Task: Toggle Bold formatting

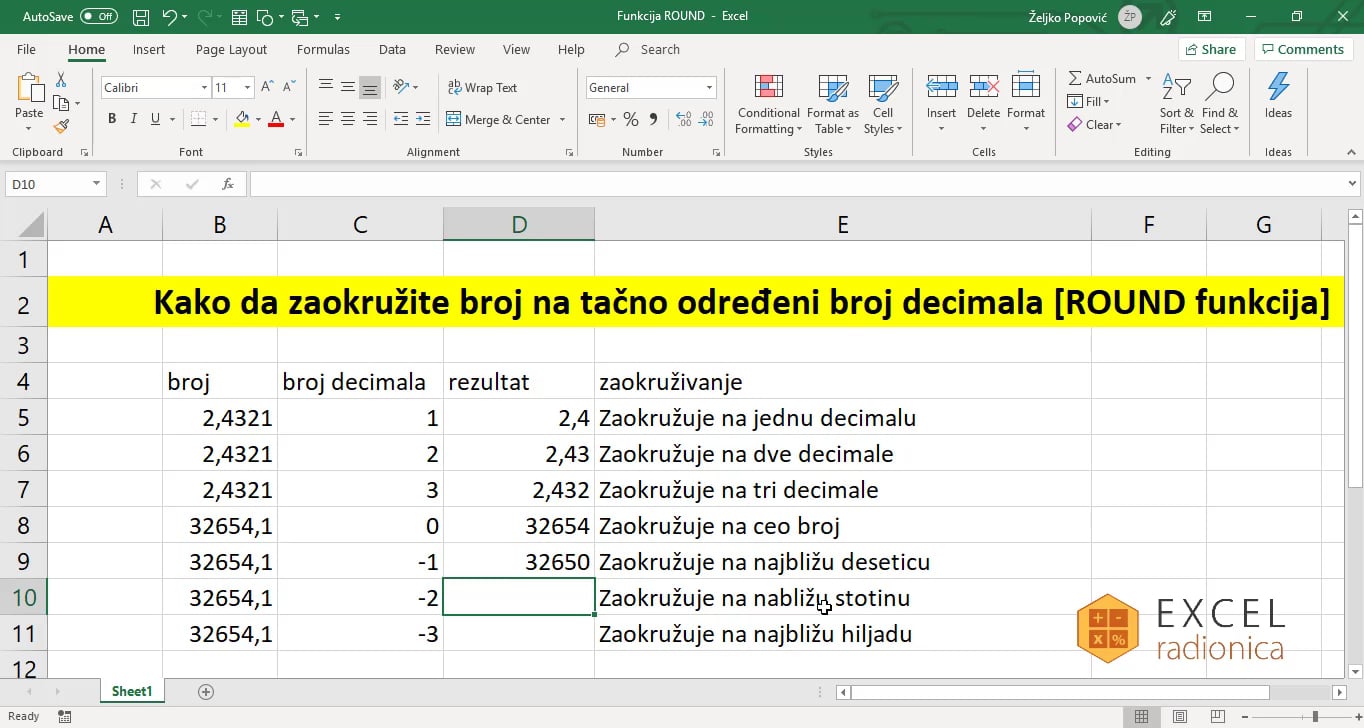Action: click(112, 119)
